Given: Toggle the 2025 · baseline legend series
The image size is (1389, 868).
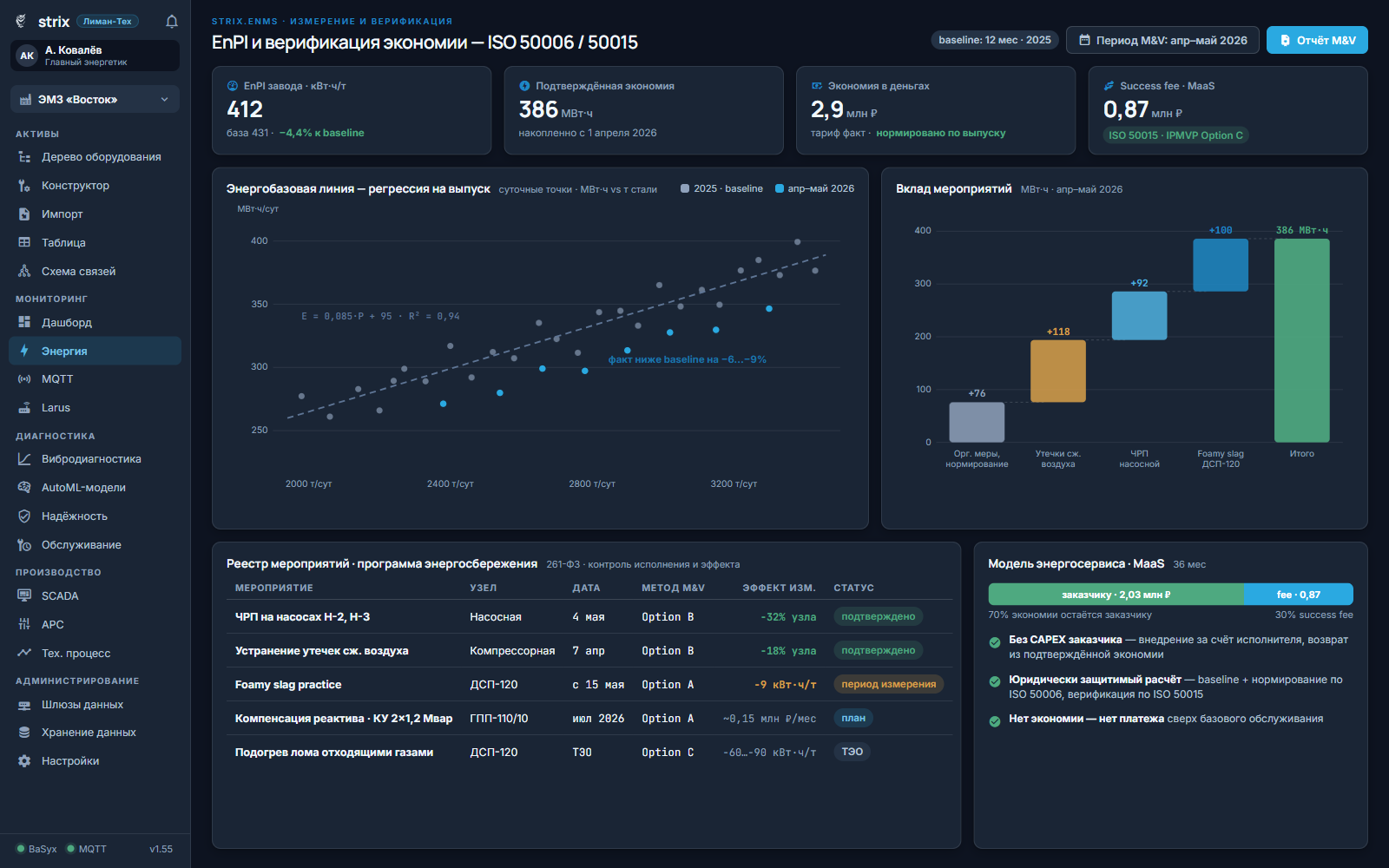Looking at the screenshot, I should click(x=721, y=188).
